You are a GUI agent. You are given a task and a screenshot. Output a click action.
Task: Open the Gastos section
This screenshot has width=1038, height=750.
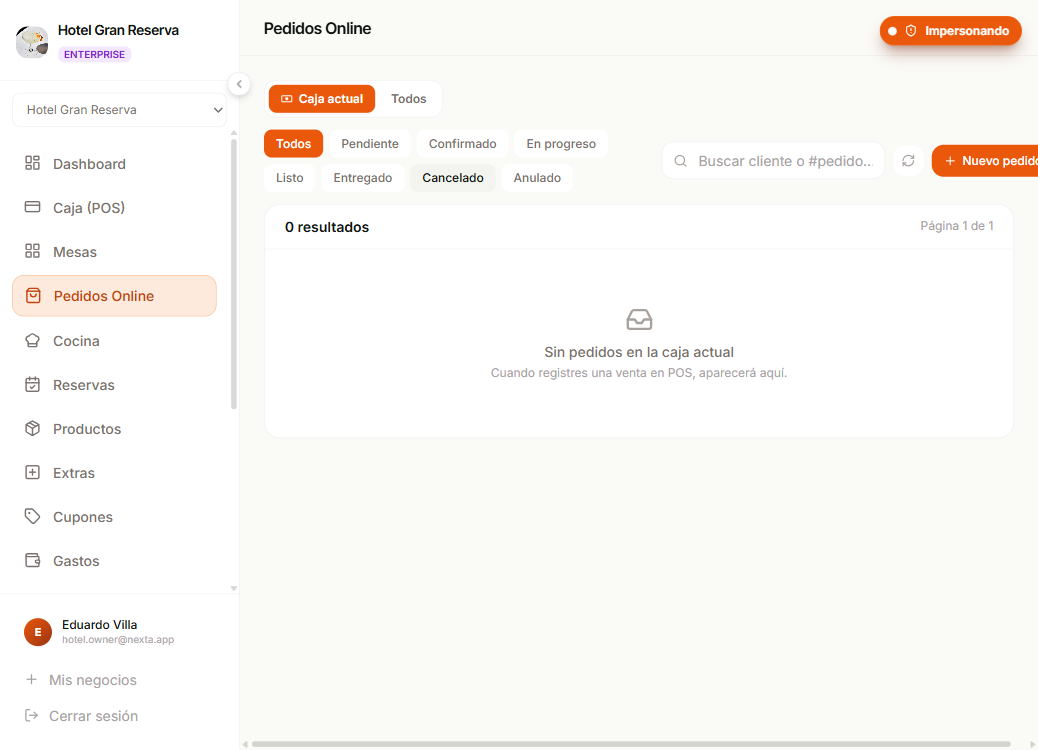coord(115,561)
